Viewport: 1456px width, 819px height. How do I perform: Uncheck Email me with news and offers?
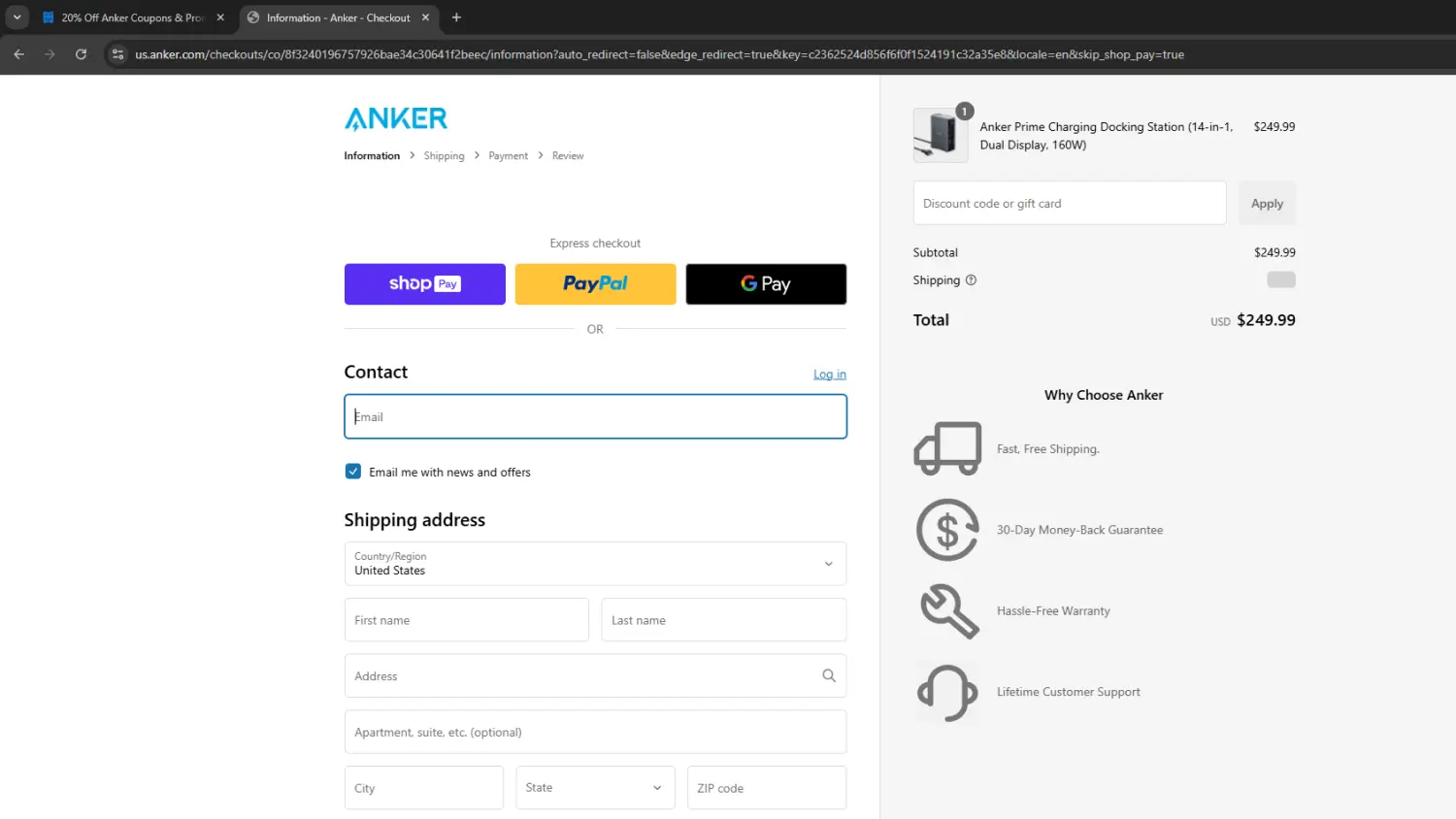pos(353,472)
